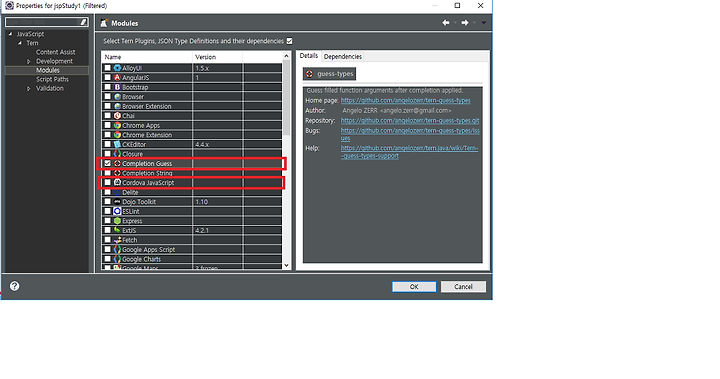Enable the Dojo Toolkit checkbox
Screen dimensions: 720x379
pos(107,202)
